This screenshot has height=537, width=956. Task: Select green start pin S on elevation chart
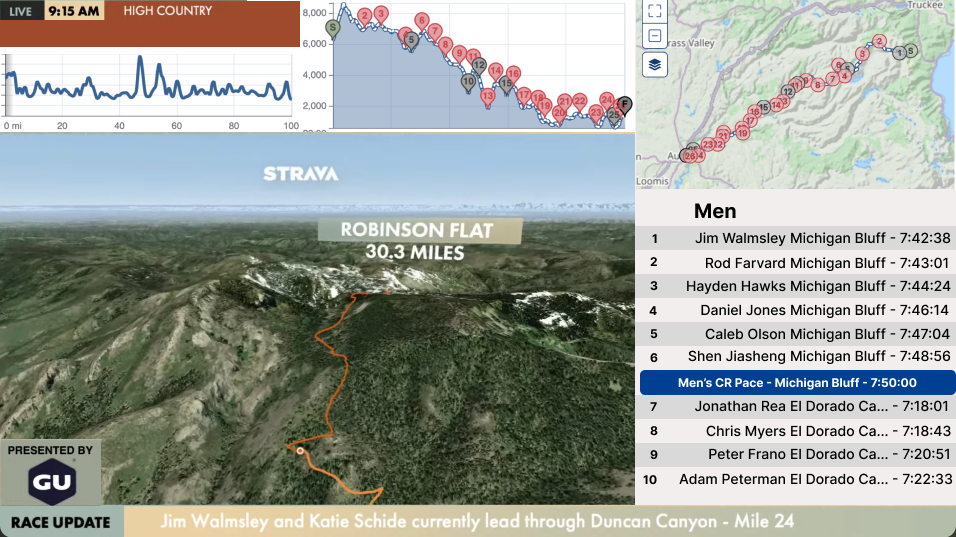coord(332,29)
